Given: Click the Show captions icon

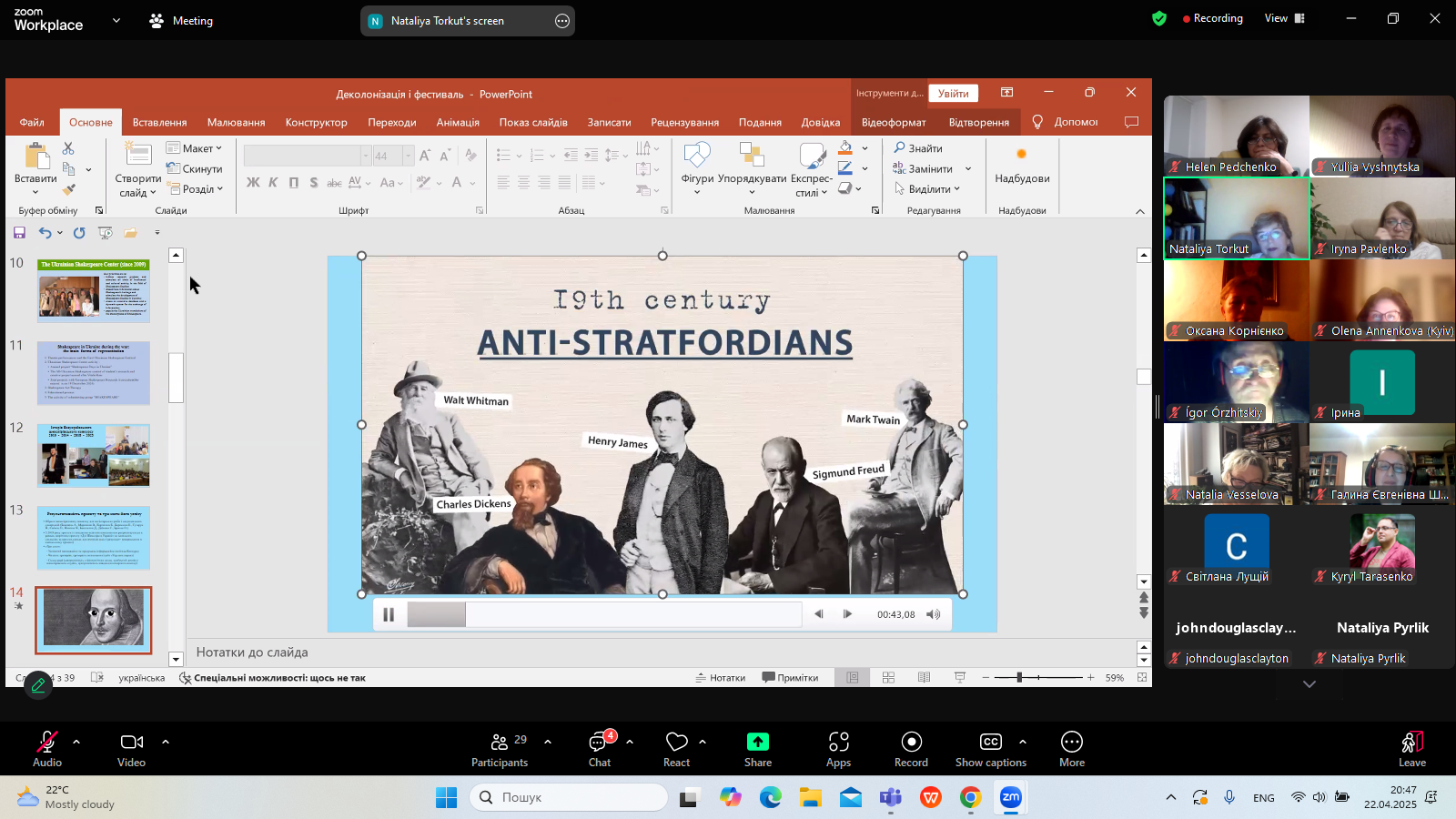Looking at the screenshot, I should [990, 743].
